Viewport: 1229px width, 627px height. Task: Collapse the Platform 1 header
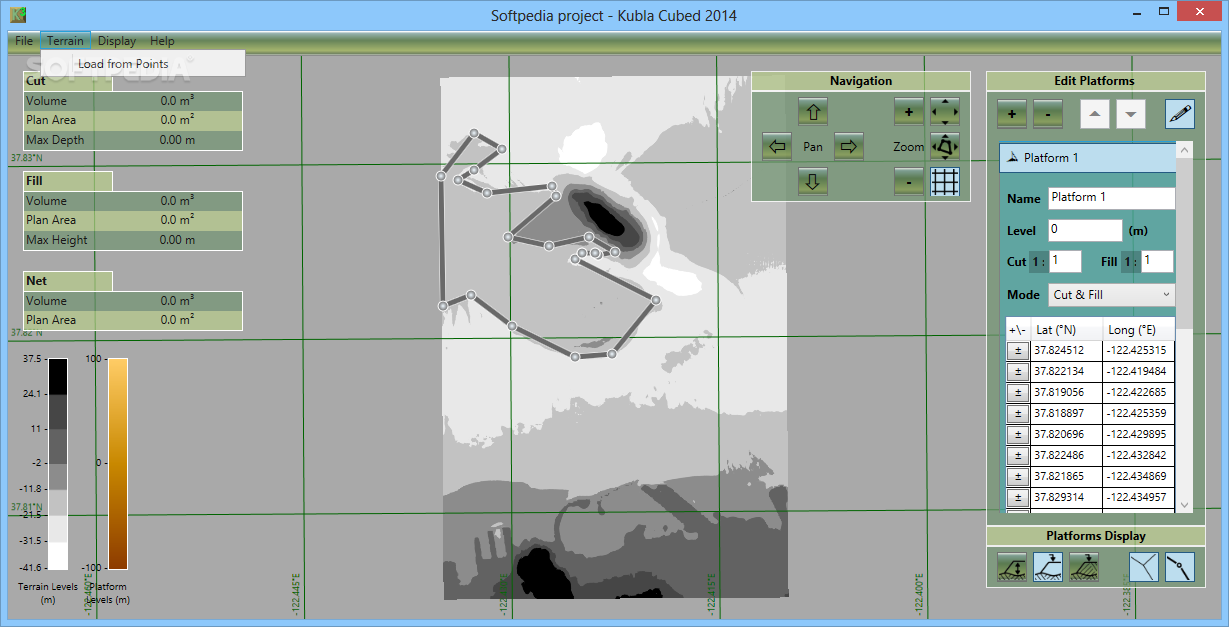1087,158
